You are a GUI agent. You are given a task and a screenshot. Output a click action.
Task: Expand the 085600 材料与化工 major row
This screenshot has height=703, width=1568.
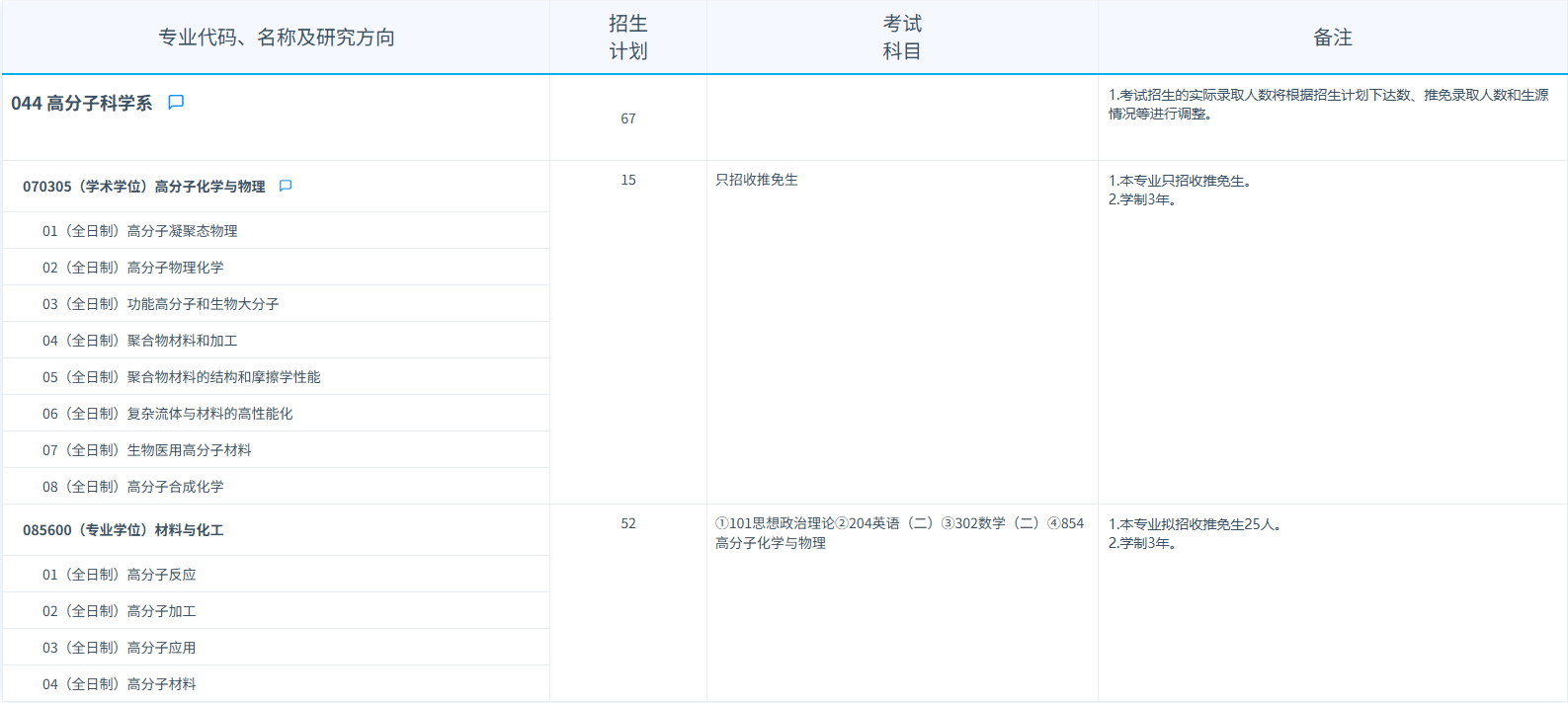tap(124, 530)
